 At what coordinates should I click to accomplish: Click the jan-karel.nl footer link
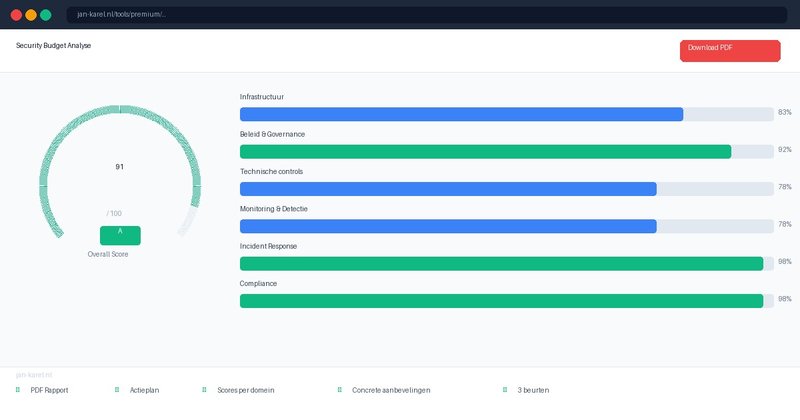(34, 375)
